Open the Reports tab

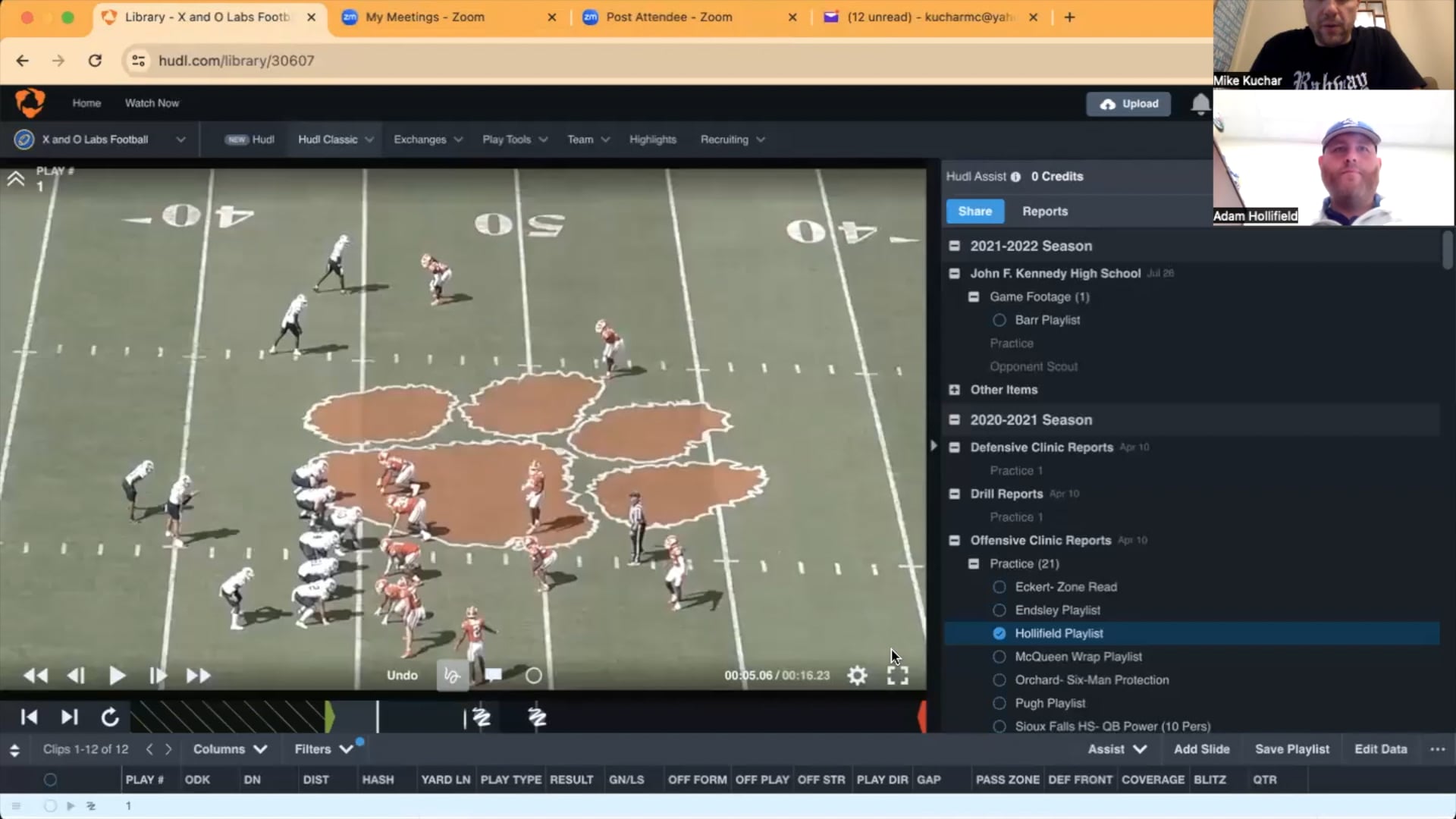(1044, 212)
